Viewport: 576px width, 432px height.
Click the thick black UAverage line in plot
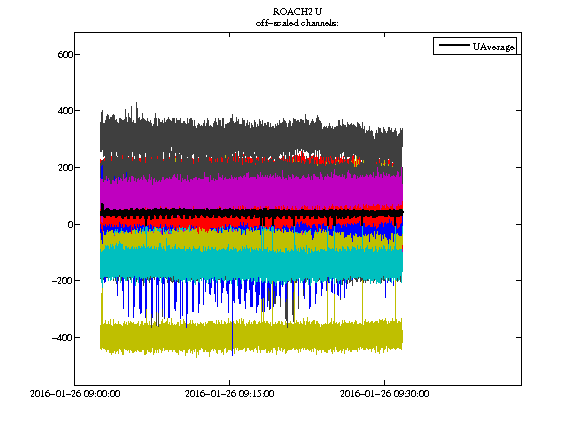pyautogui.click(x=251, y=213)
